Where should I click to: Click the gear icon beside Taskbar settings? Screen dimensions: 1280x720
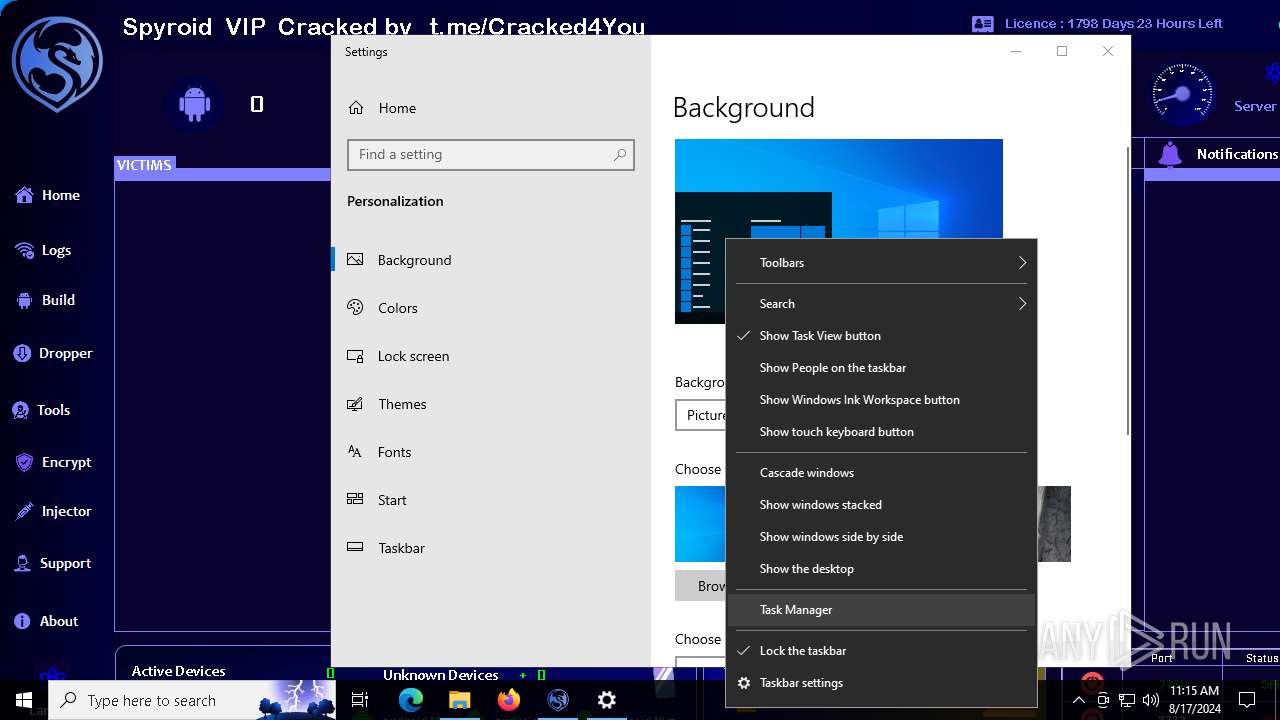pos(743,683)
